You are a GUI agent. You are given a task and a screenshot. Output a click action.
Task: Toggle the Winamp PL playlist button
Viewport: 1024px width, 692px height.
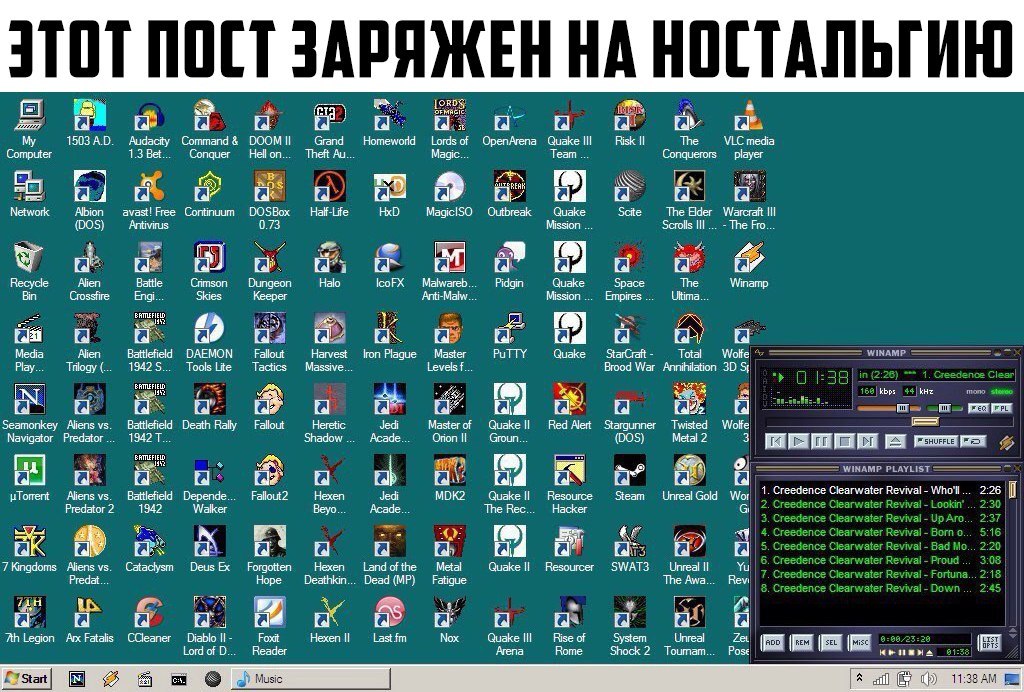point(1000,409)
